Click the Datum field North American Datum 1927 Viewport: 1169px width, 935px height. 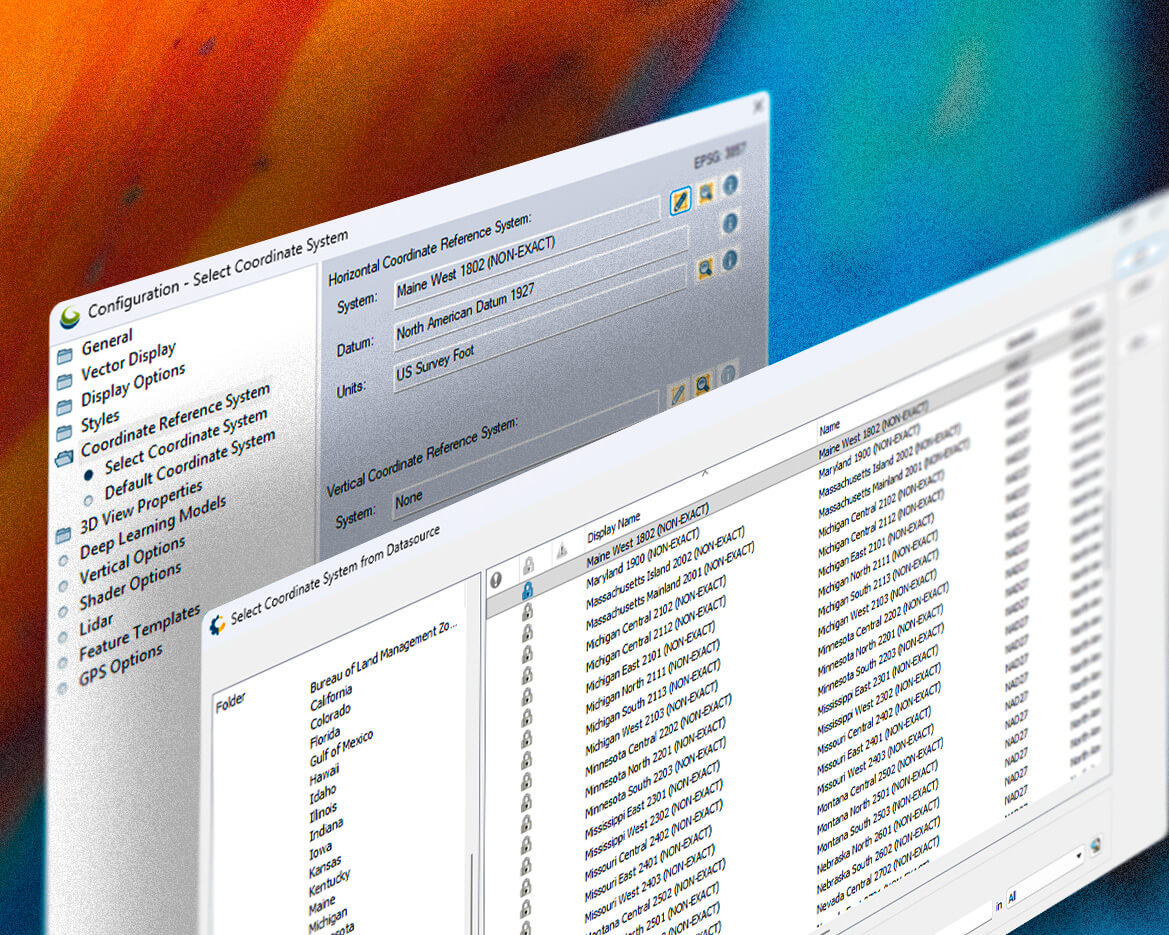pyautogui.click(x=540, y=287)
